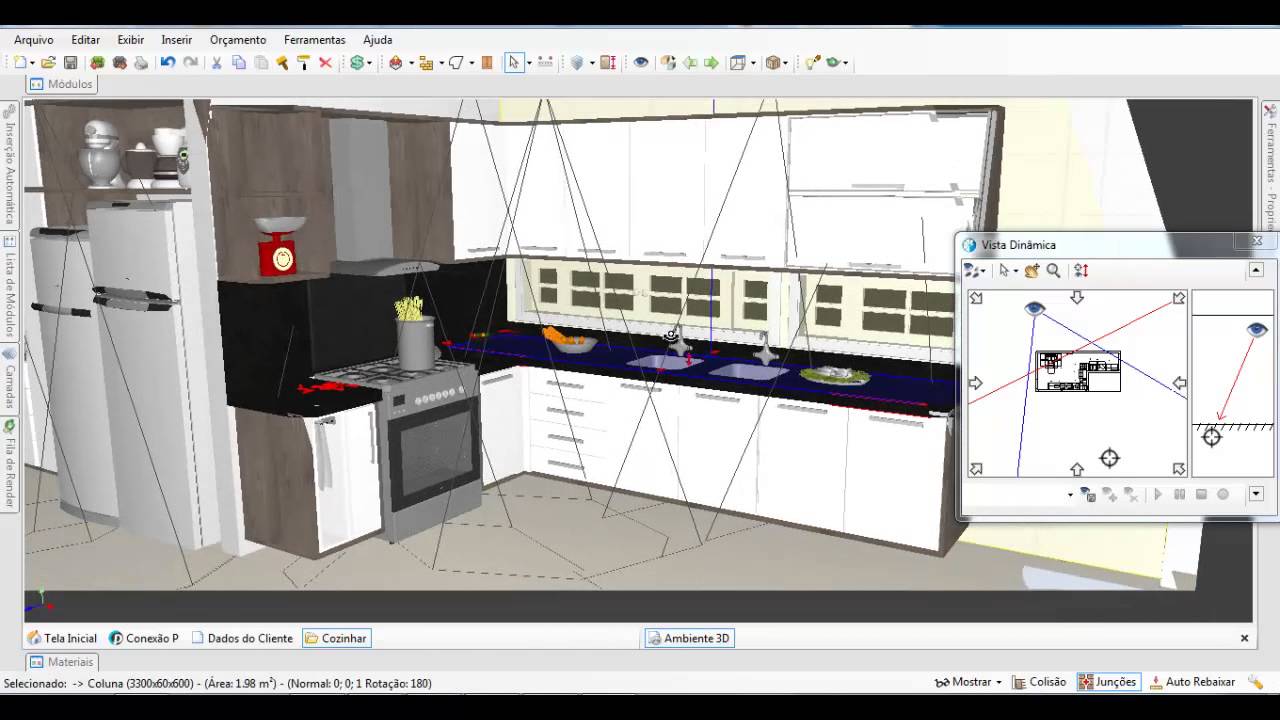The image size is (1280, 720).
Task: Open the Exibir menu
Action: coord(131,40)
